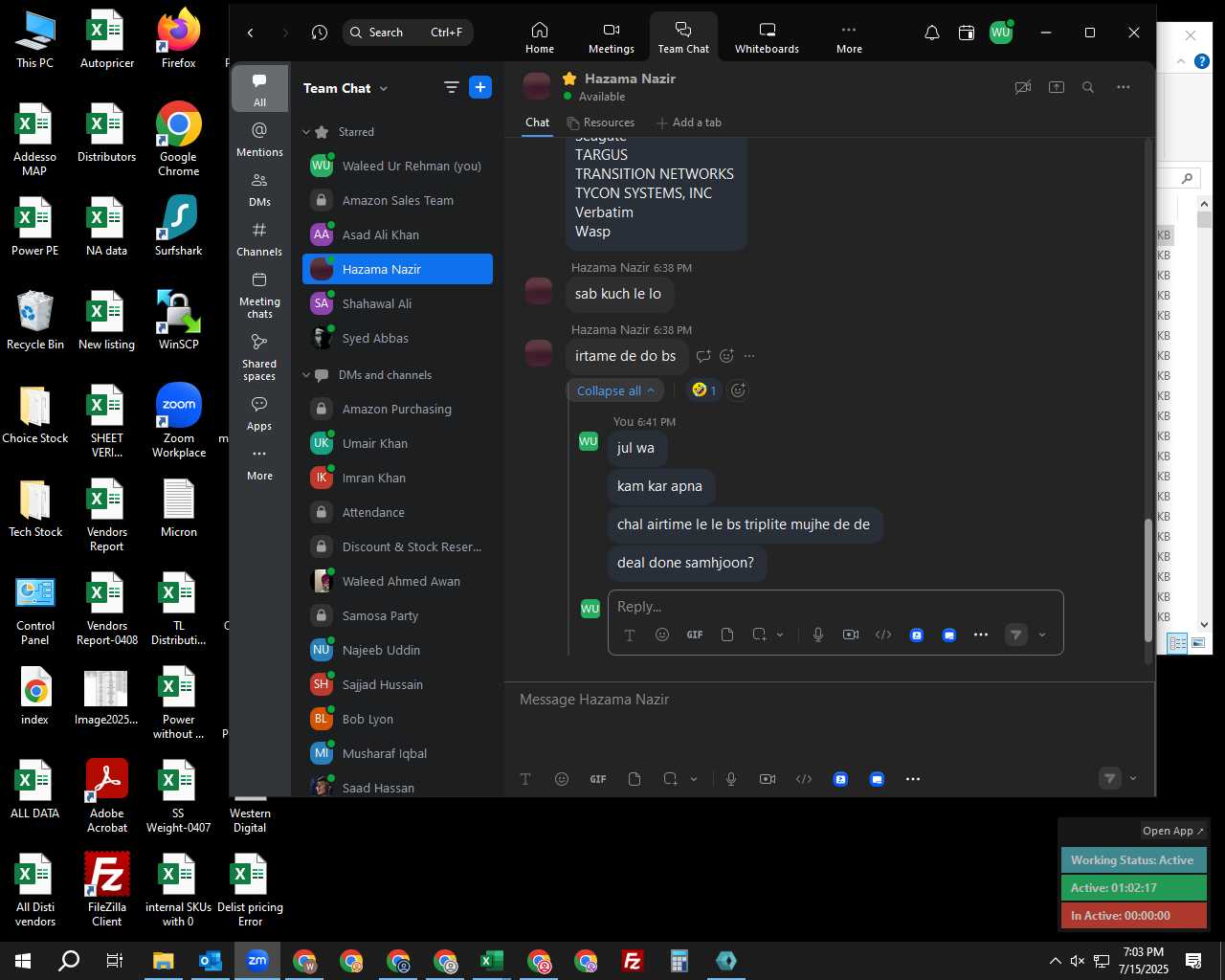Screen dimensions: 1225x980
Task: Open FileZilla from the taskbar
Action: coord(633,961)
